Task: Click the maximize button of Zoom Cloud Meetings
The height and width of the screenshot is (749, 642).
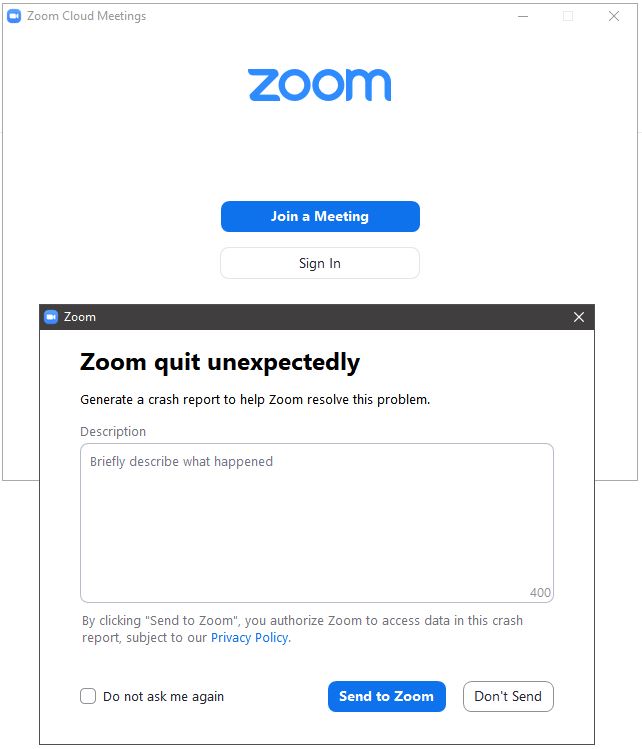Action: [568, 16]
